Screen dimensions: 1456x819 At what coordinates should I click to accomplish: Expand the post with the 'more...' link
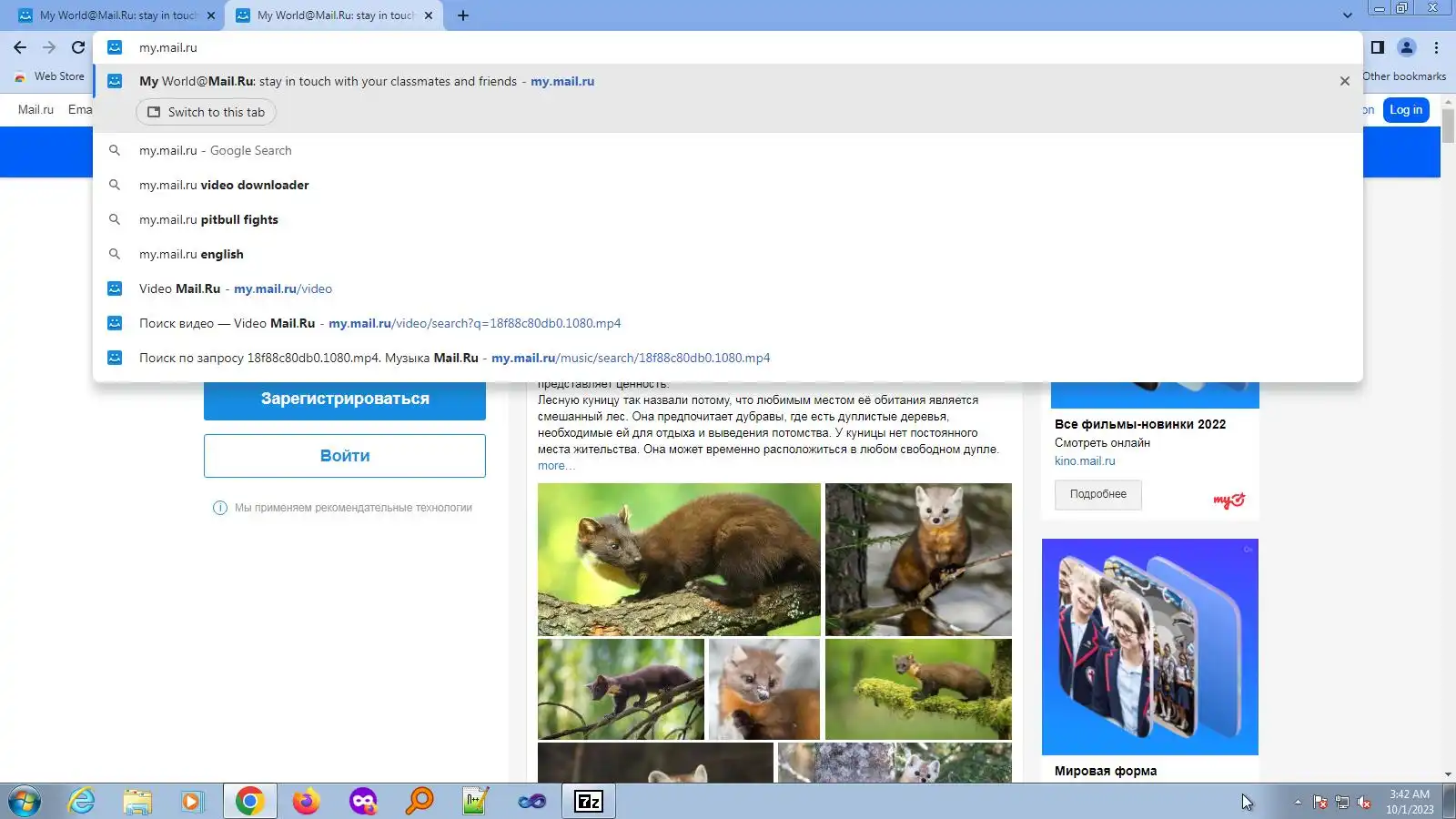click(556, 466)
